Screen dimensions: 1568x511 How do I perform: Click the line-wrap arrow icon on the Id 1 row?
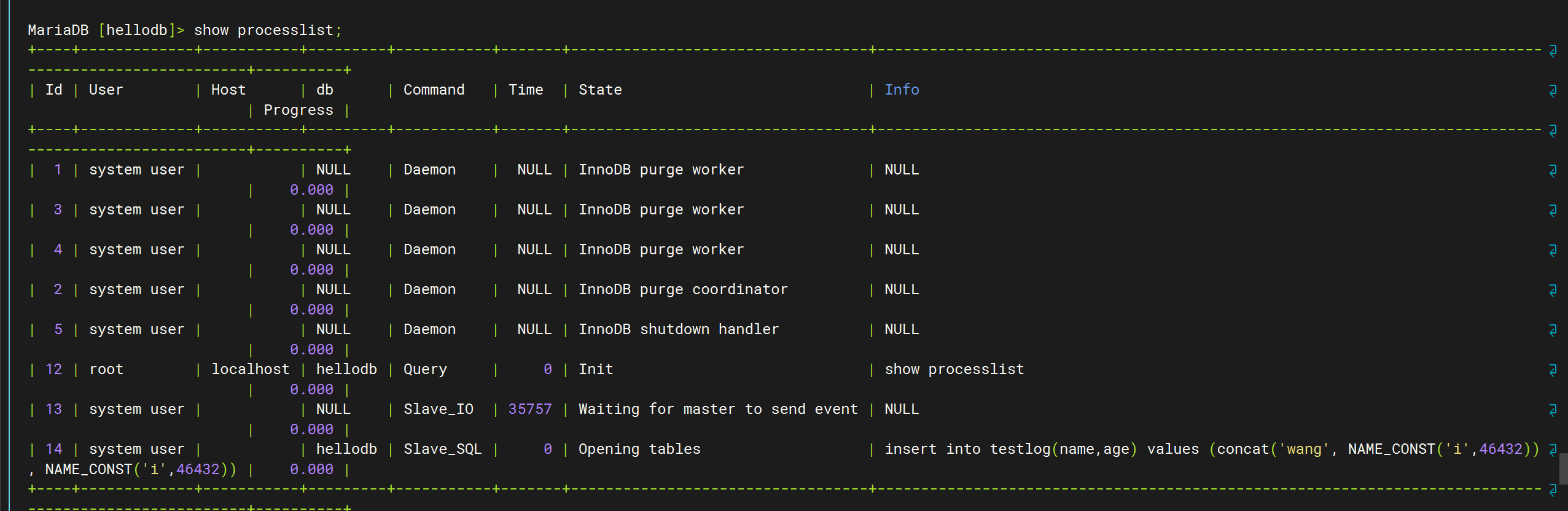pyautogui.click(x=1553, y=171)
